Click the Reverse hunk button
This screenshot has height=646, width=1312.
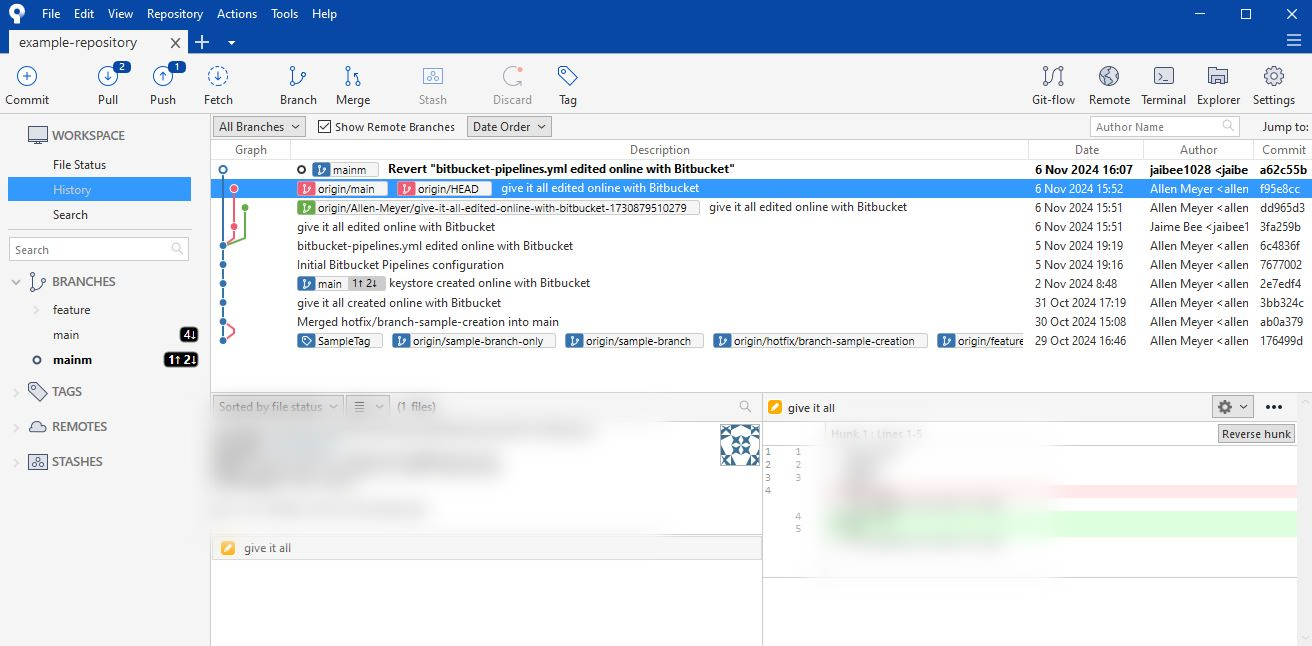1256,434
